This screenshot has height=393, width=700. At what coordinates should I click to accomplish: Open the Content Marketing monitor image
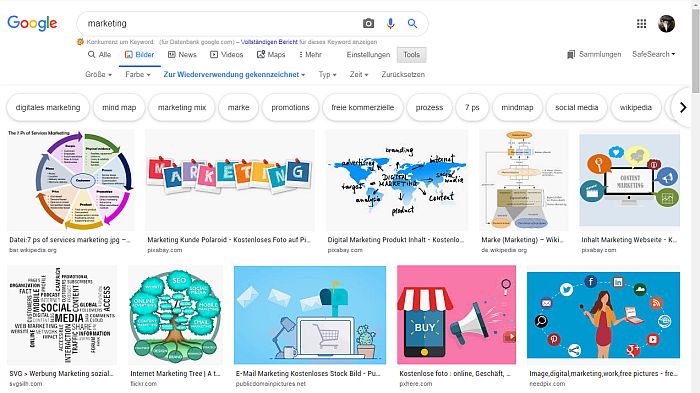pos(629,180)
